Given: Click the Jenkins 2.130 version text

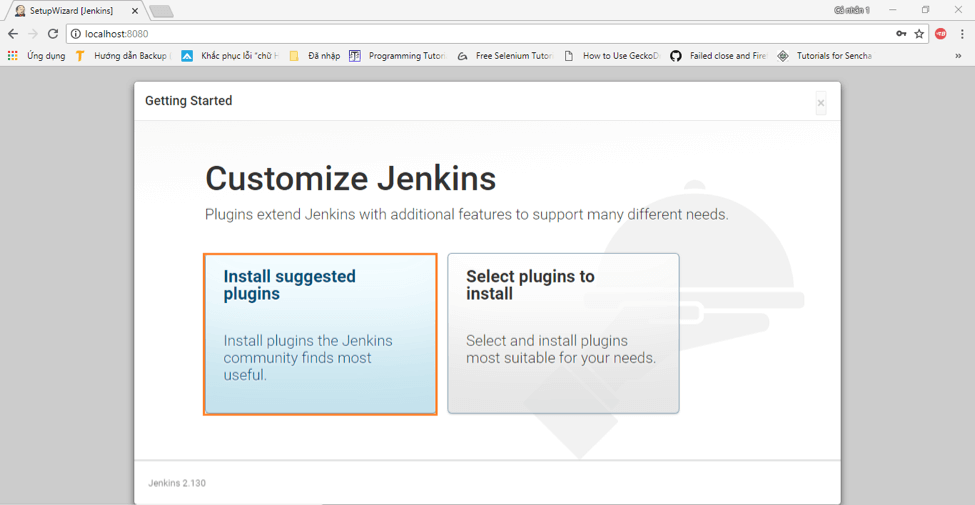Looking at the screenshot, I should pyautogui.click(x=177, y=483).
